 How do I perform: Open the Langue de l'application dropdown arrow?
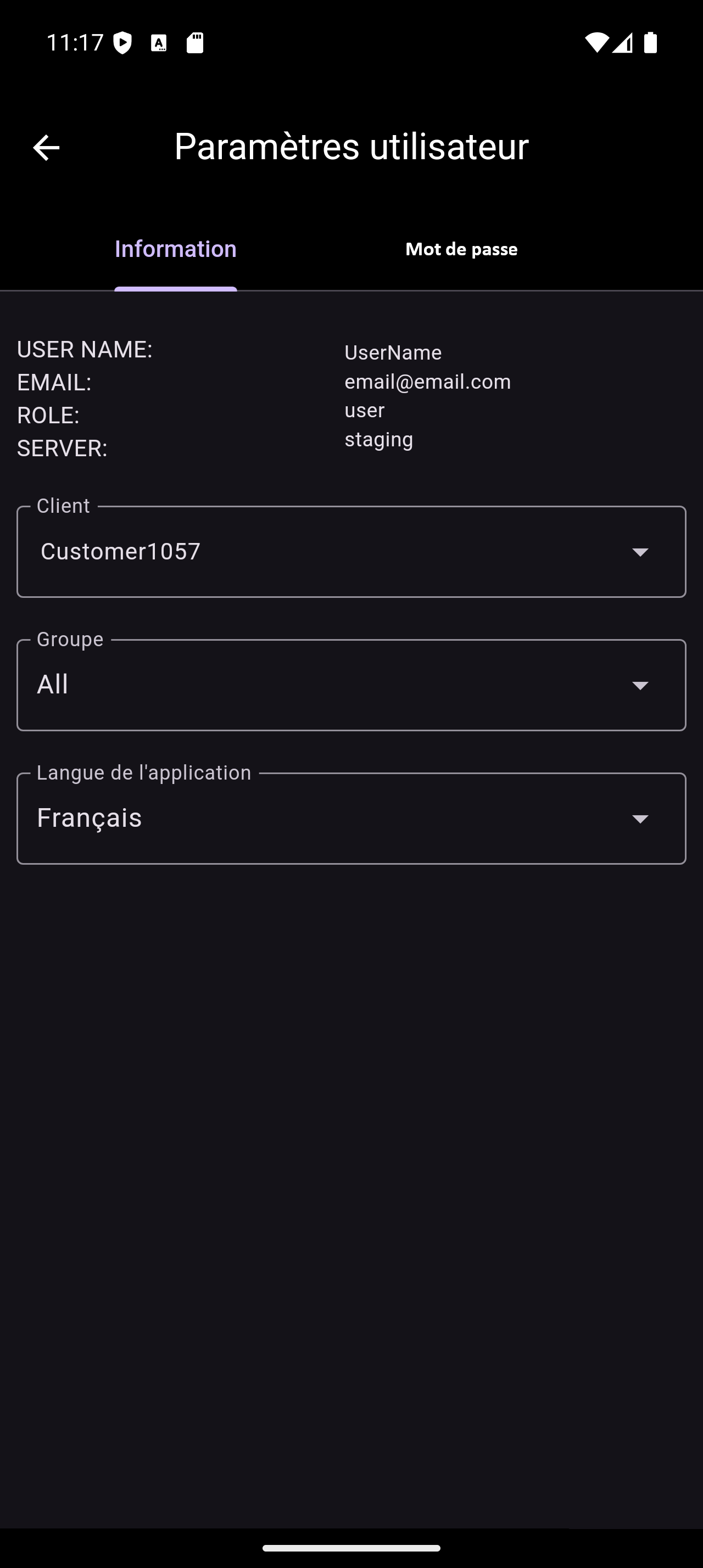(640, 819)
